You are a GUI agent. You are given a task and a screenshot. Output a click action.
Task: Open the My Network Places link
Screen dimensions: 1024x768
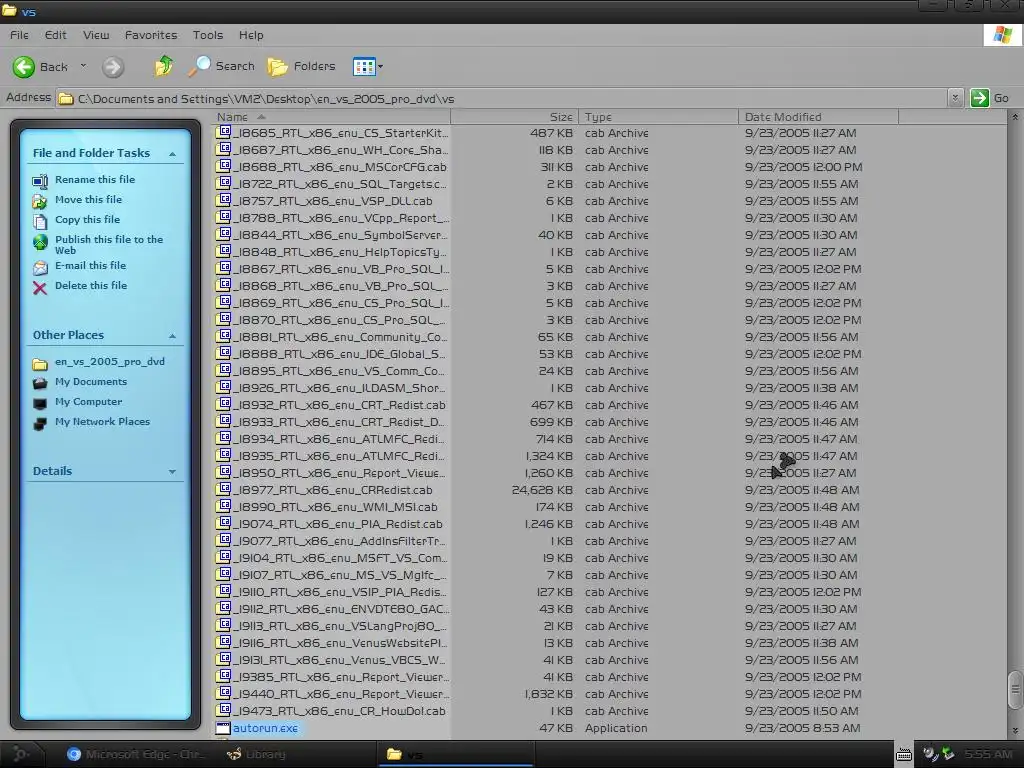tap(103, 421)
